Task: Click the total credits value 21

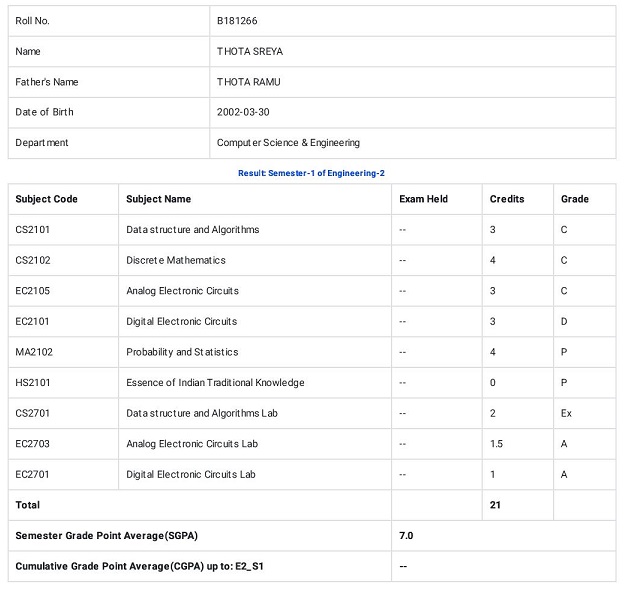Action: pos(495,505)
